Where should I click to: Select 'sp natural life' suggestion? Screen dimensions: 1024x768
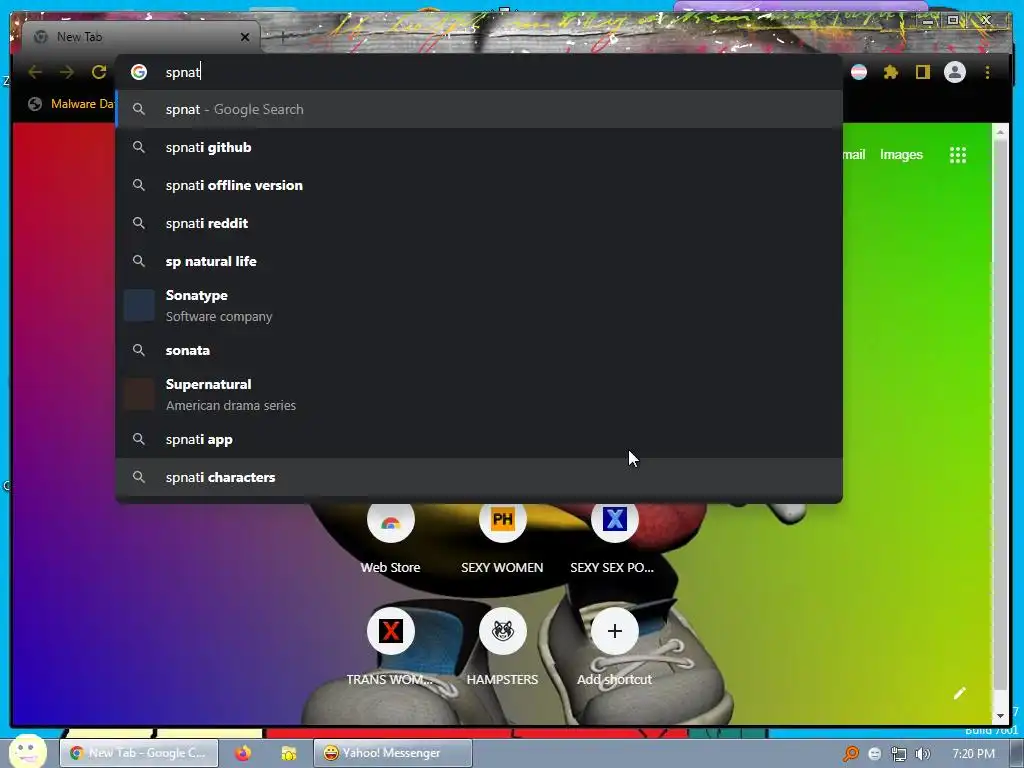479,261
